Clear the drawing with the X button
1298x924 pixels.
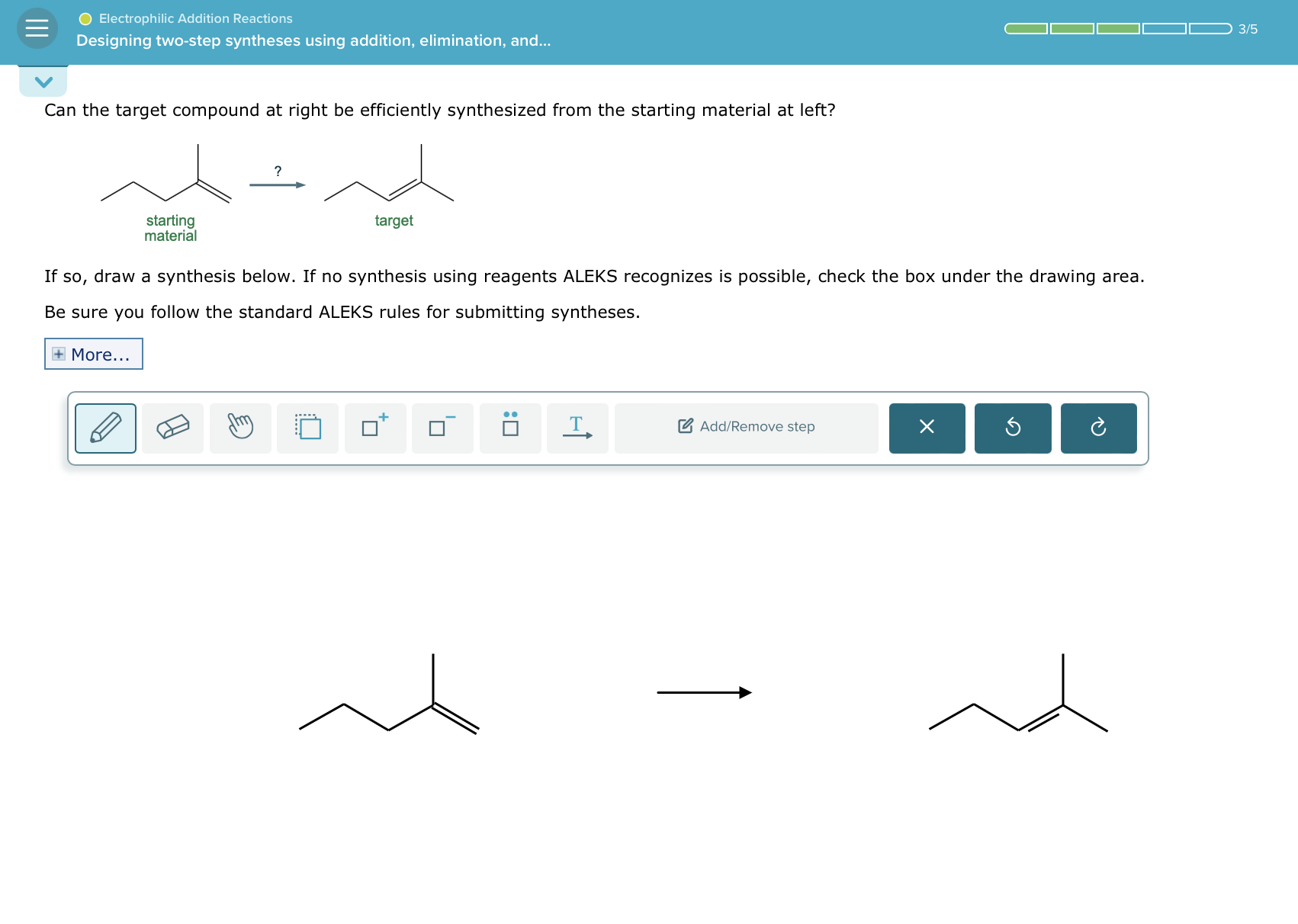(x=927, y=428)
